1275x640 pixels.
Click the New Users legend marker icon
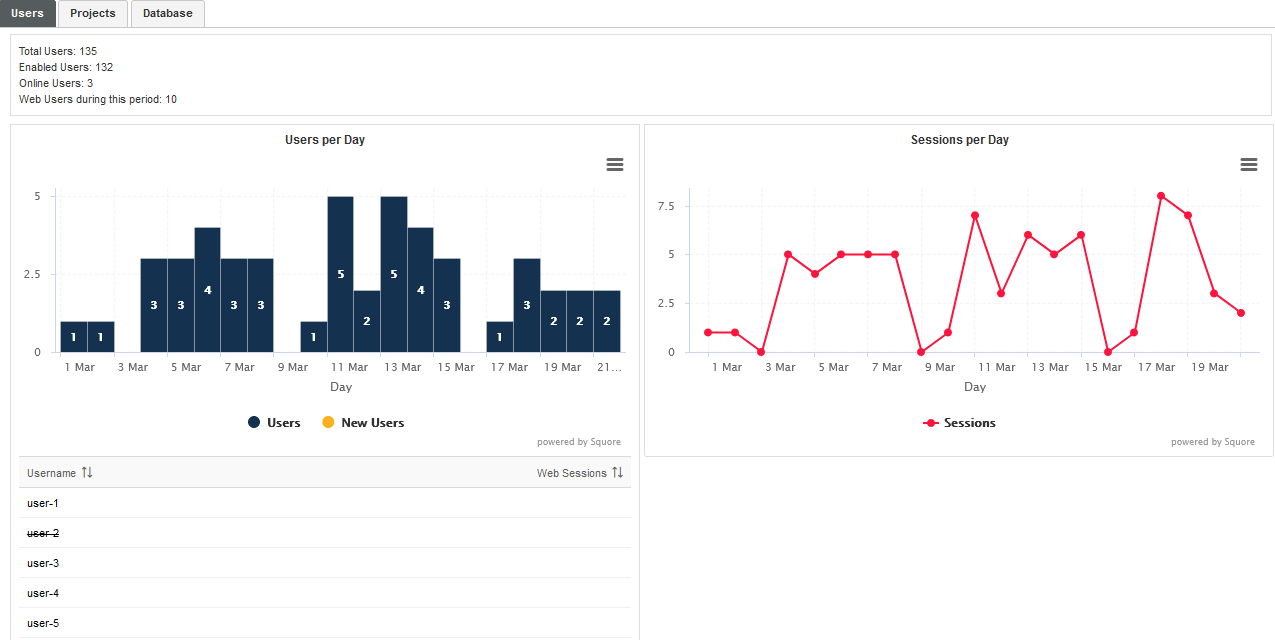pos(328,422)
